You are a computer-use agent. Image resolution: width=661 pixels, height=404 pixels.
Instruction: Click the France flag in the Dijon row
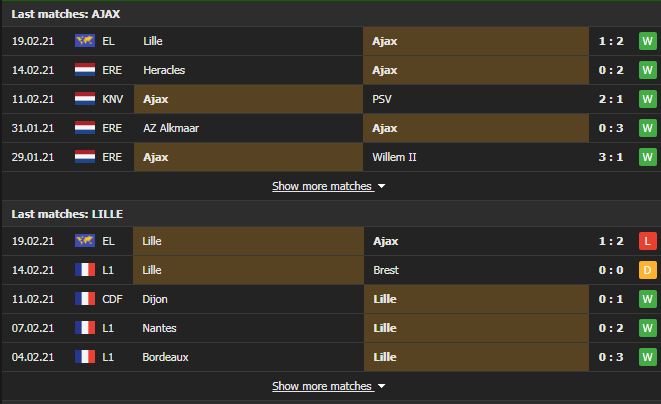click(85, 299)
